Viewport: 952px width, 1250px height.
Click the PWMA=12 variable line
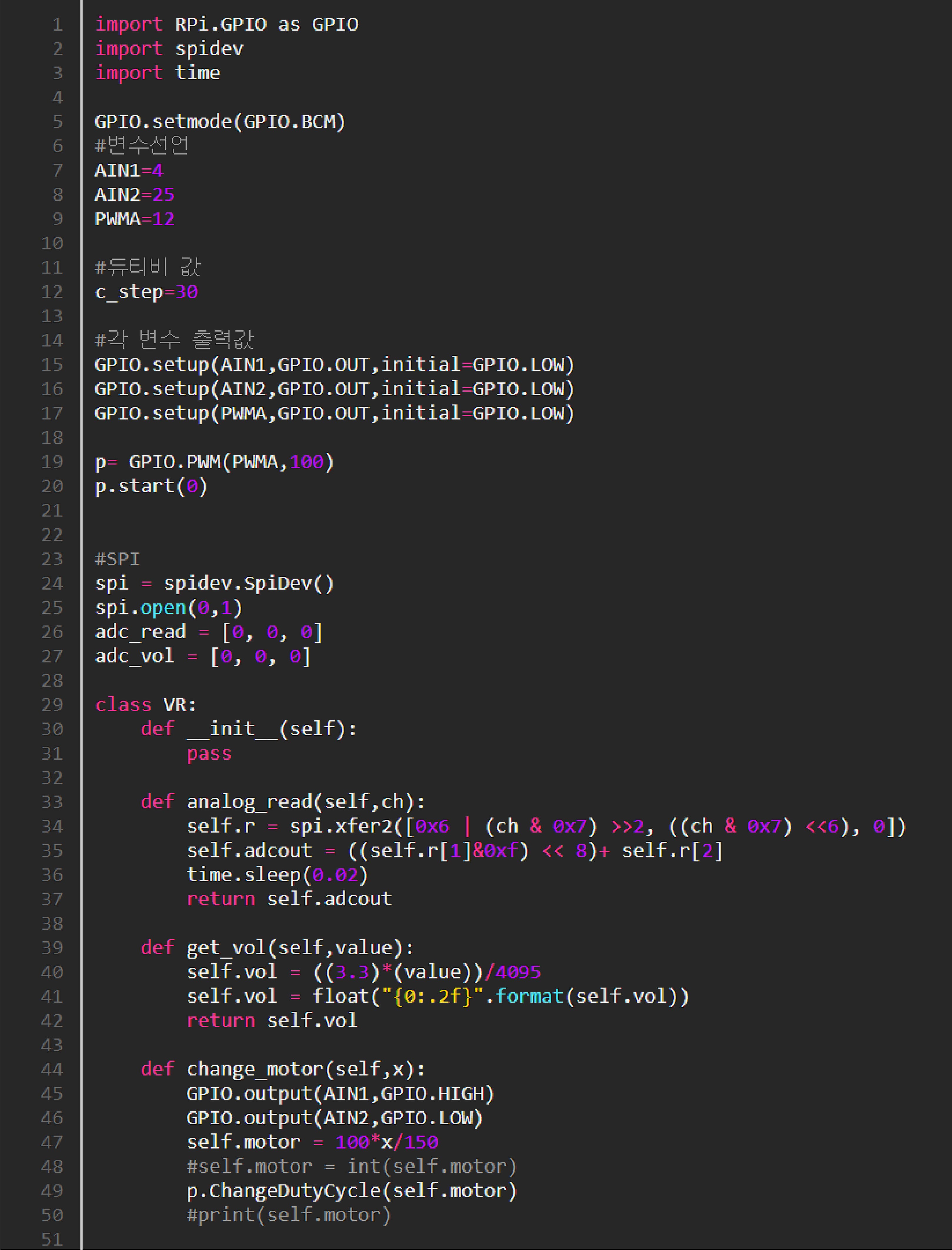pos(134,219)
